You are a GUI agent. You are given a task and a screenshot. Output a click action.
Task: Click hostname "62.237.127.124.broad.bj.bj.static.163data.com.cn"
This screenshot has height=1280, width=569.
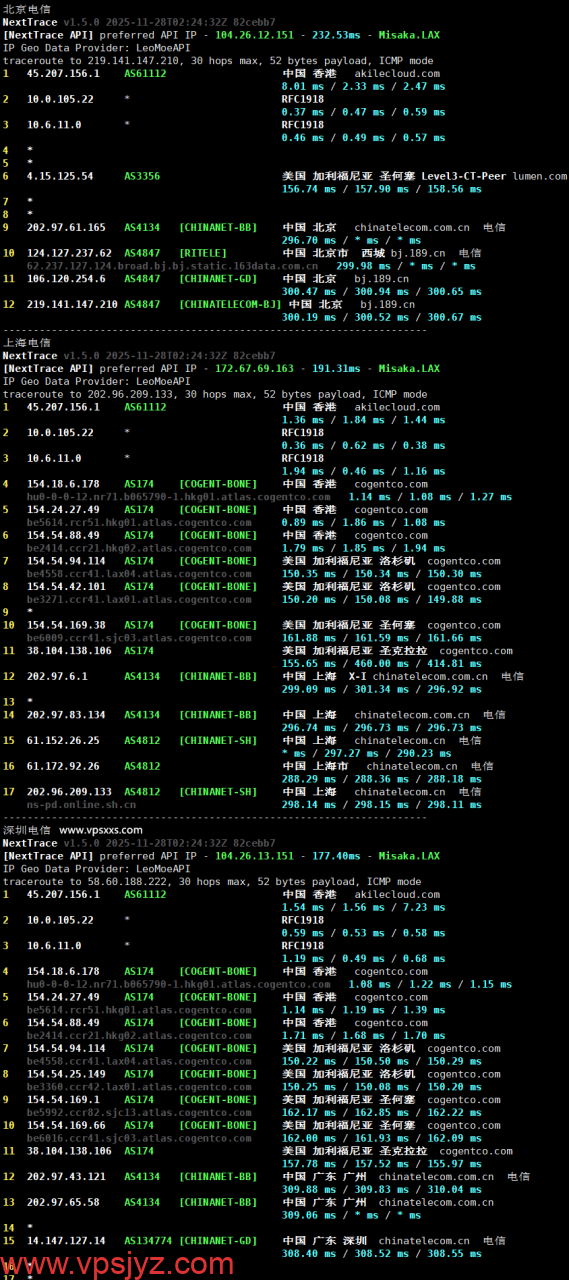click(173, 266)
